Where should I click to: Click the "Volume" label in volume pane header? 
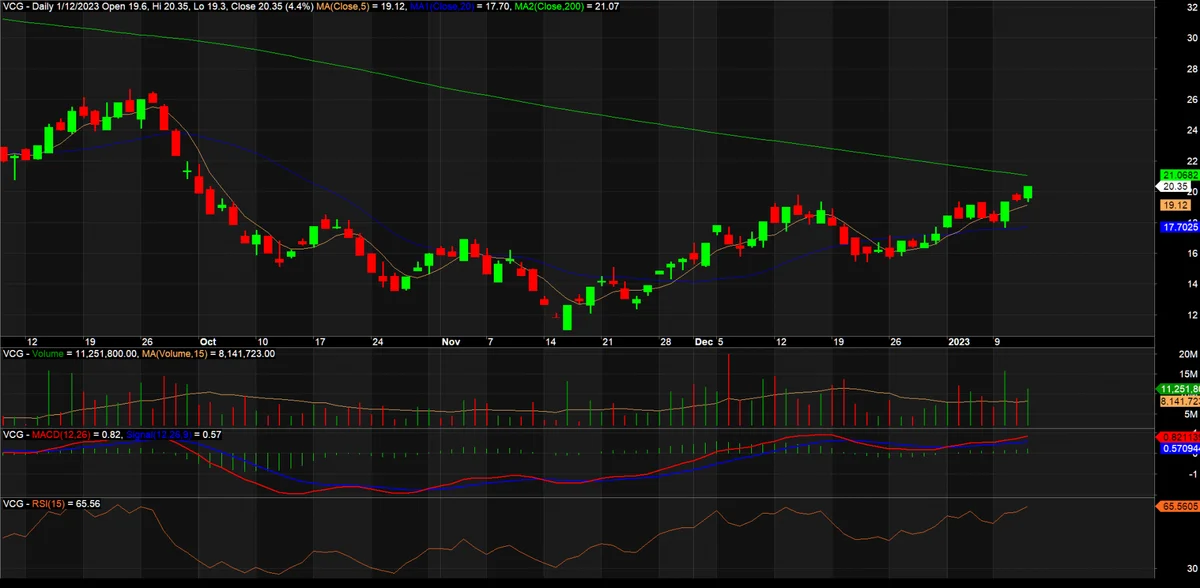pos(47,353)
